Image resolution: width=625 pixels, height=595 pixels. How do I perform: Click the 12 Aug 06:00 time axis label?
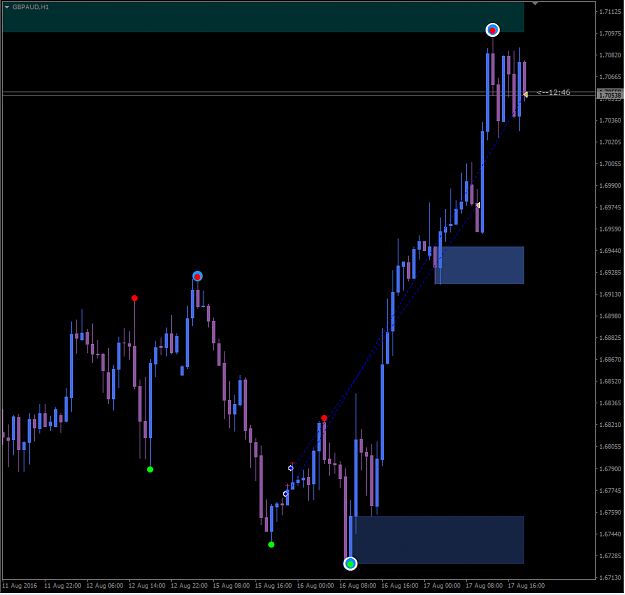click(105, 585)
